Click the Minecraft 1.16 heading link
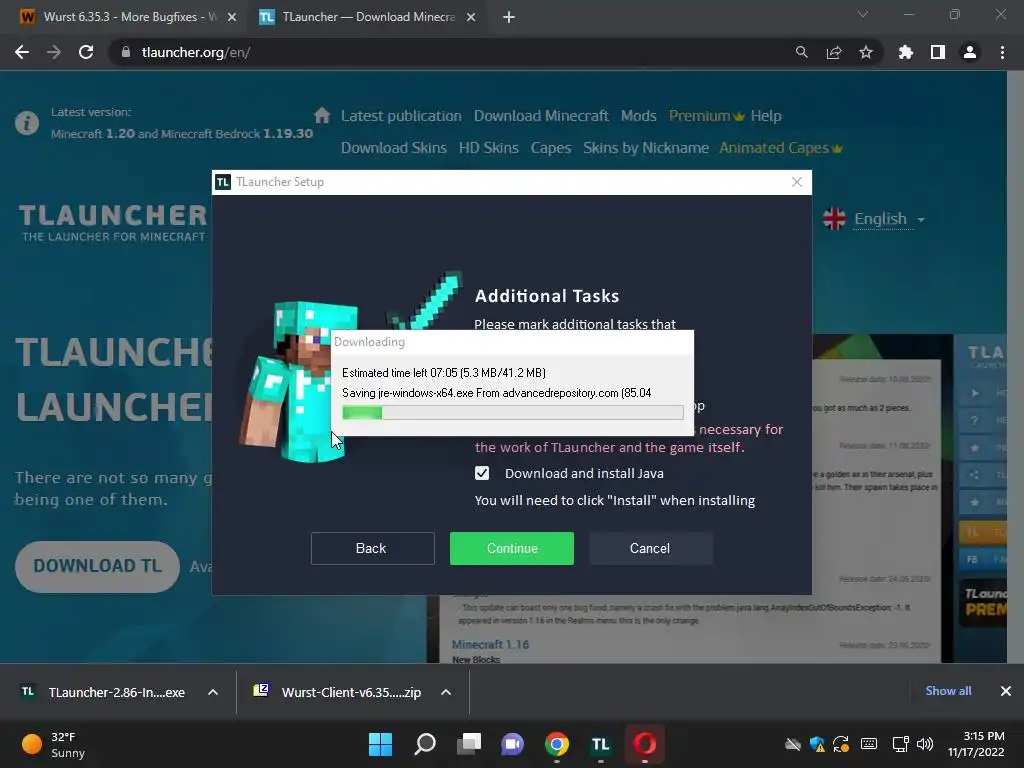The width and height of the screenshot is (1024, 768). (x=490, y=644)
